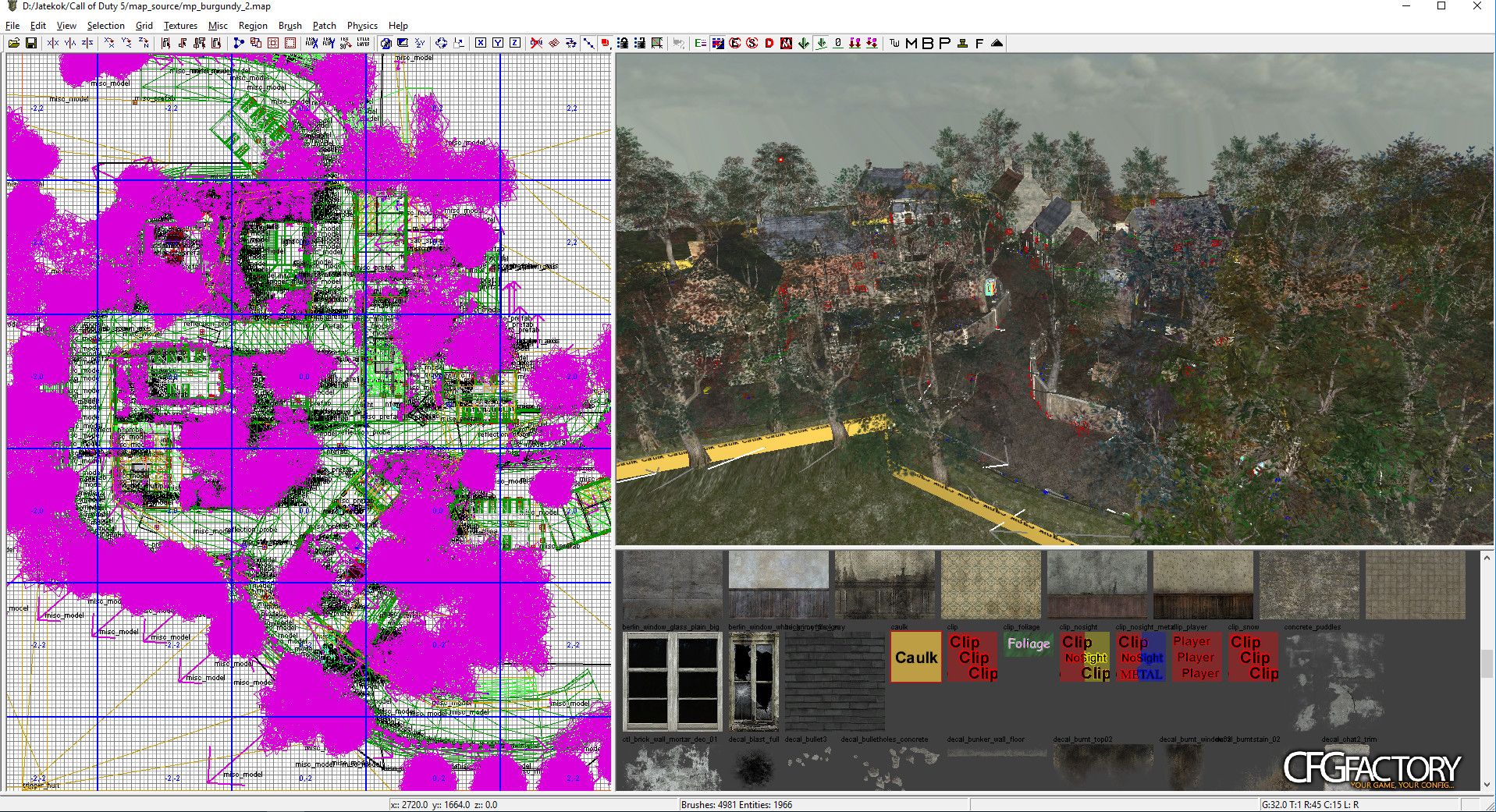
Task: Open the Edit menu
Action: [38, 26]
